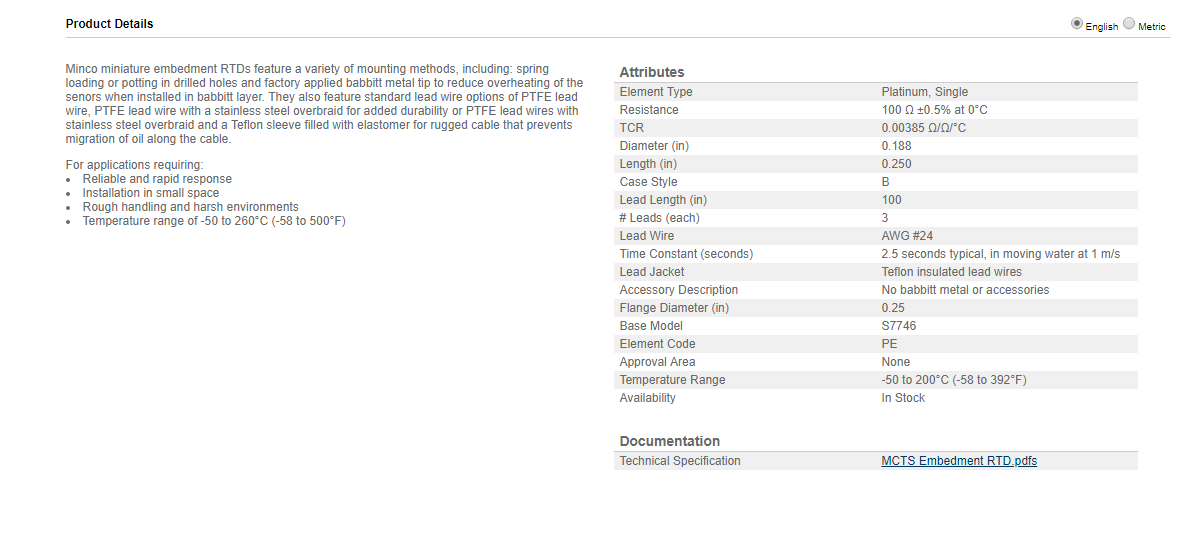
Task: Click the Attributes section heading
Action: 652,72
